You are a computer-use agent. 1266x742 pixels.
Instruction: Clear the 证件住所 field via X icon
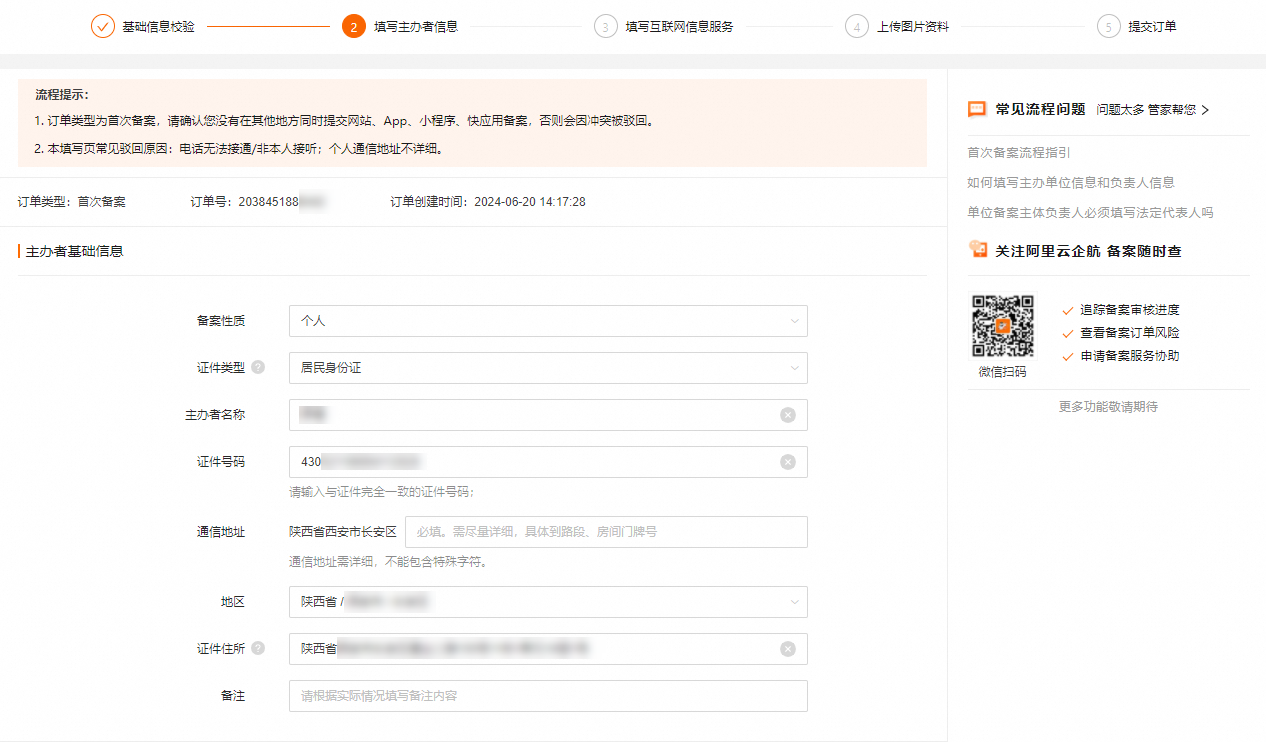tap(790, 649)
